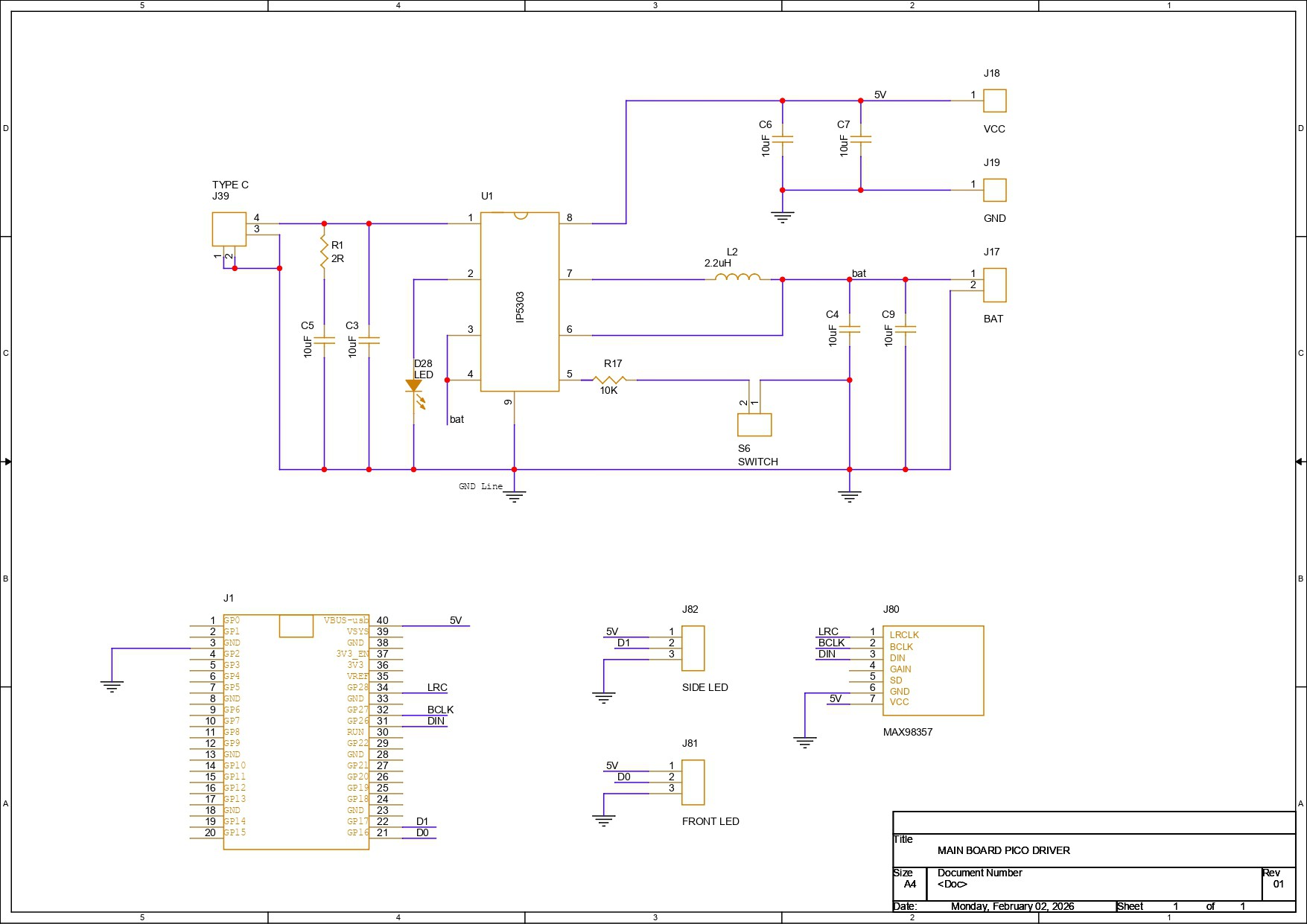Select capacitor C7 symbol
Screen dimensions: 1307x924
tap(860, 139)
